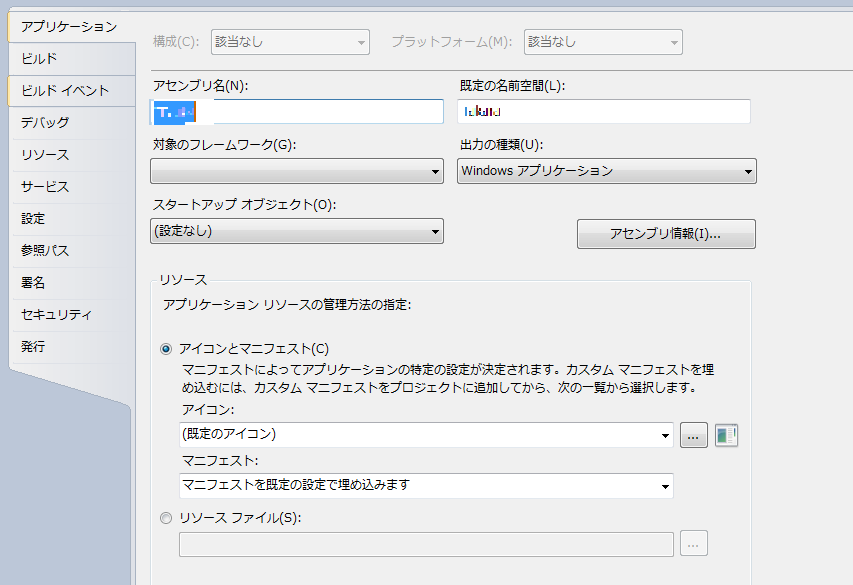
Task: Open the アイコン combo box
Action: 425,435
